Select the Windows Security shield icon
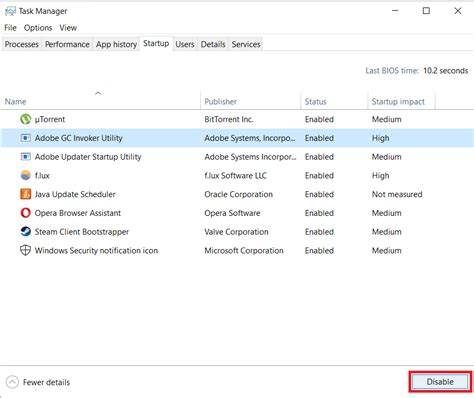 click(x=26, y=250)
